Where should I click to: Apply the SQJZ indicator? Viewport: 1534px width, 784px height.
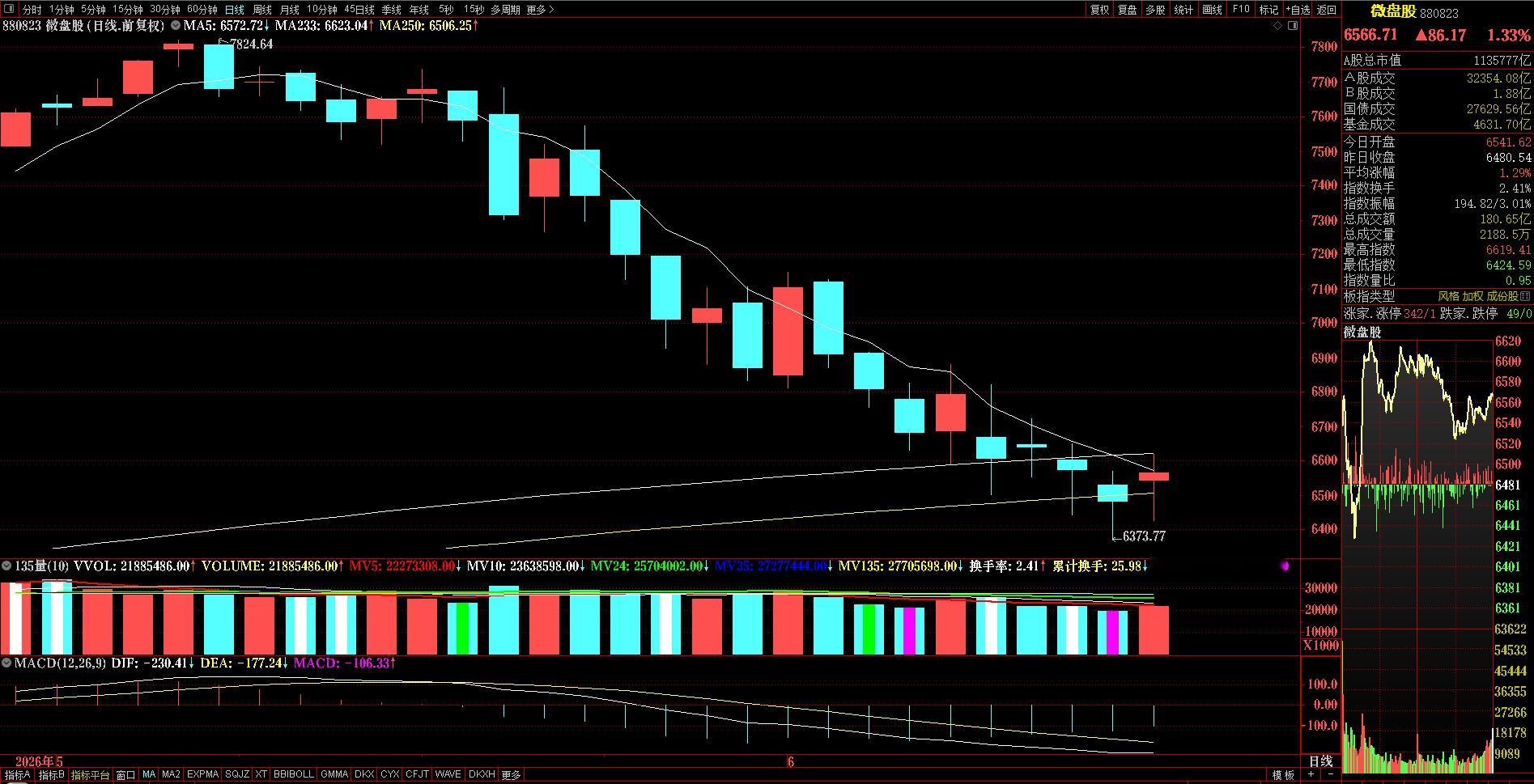237,775
